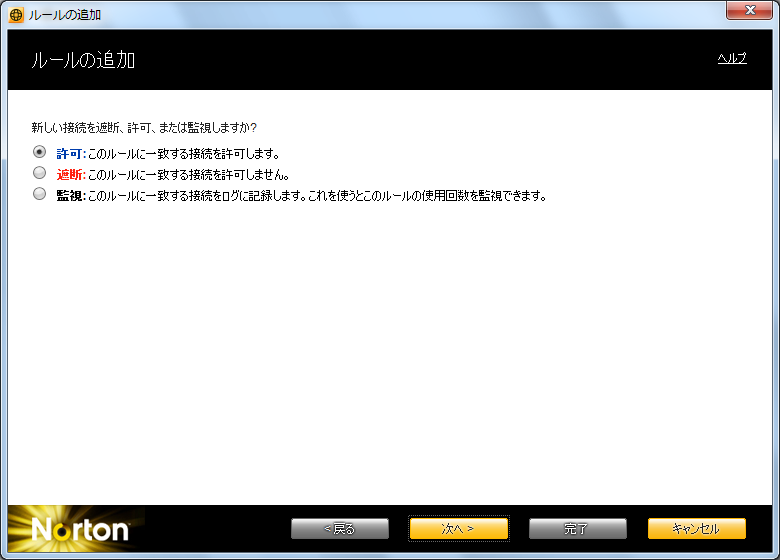Screen dimensions: 780x560
Task: Go back with the < 戻る button
Action: (339, 528)
